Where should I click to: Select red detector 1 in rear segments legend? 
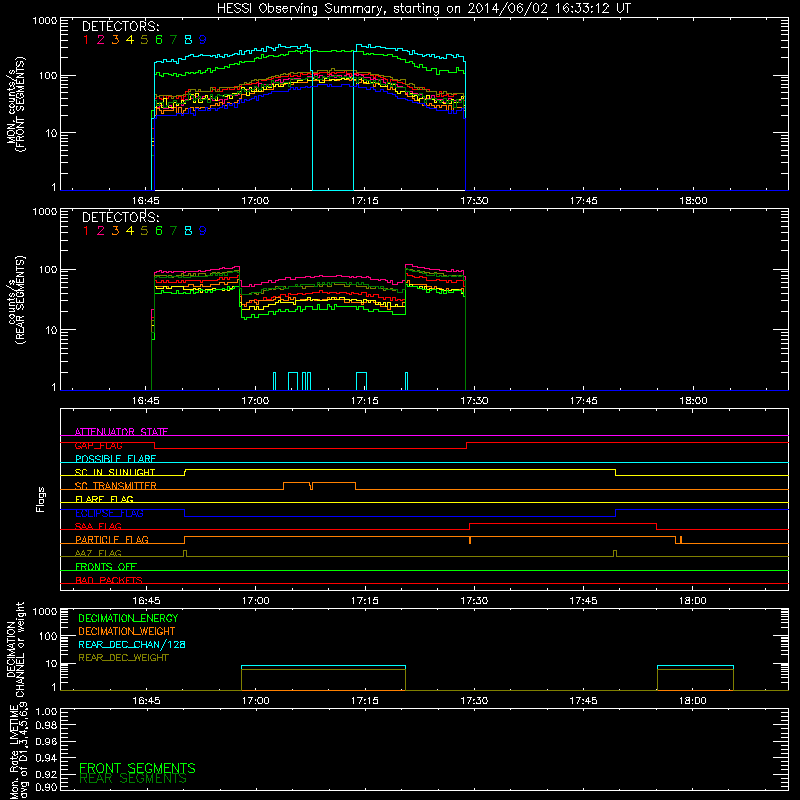click(86, 231)
